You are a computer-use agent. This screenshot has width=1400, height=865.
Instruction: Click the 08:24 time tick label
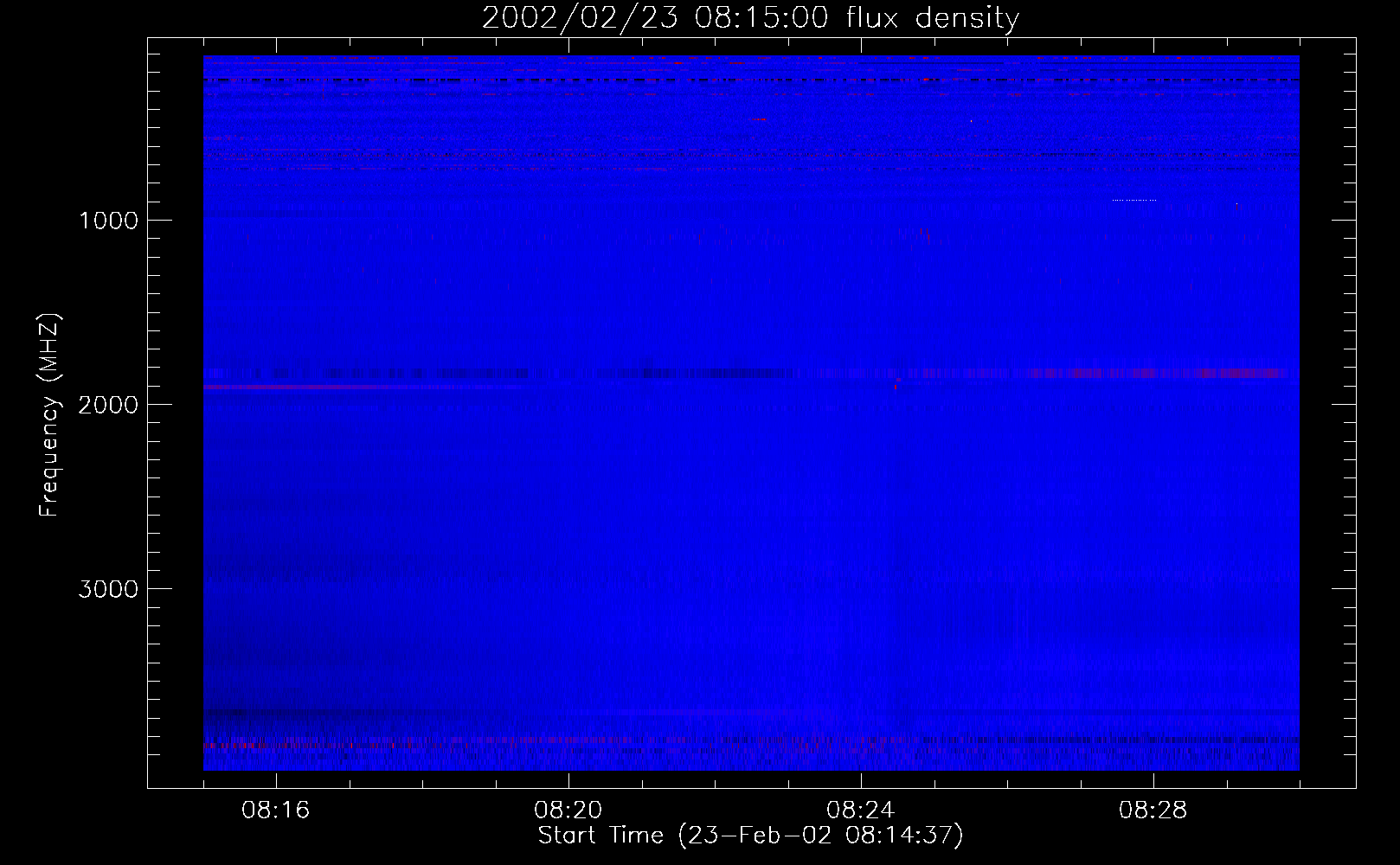[861, 811]
